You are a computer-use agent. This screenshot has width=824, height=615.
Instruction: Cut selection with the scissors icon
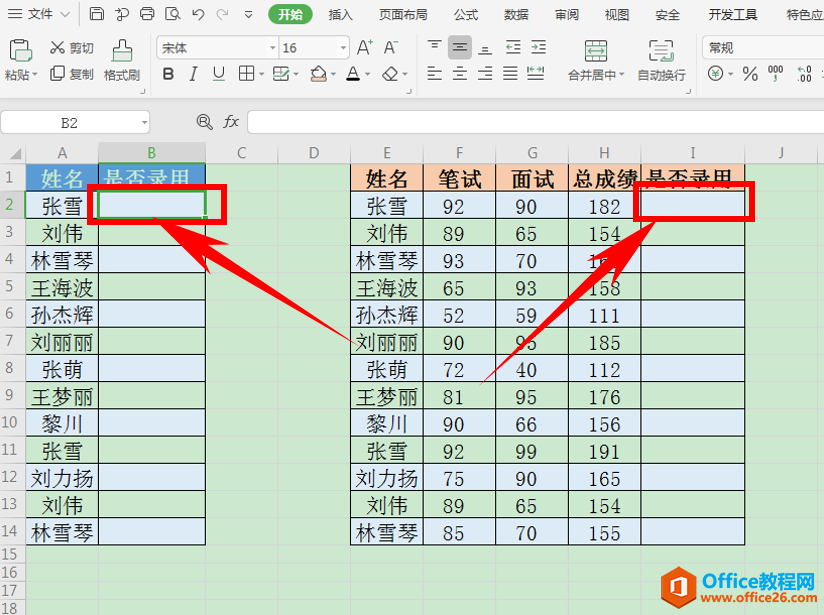tap(57, 48)
